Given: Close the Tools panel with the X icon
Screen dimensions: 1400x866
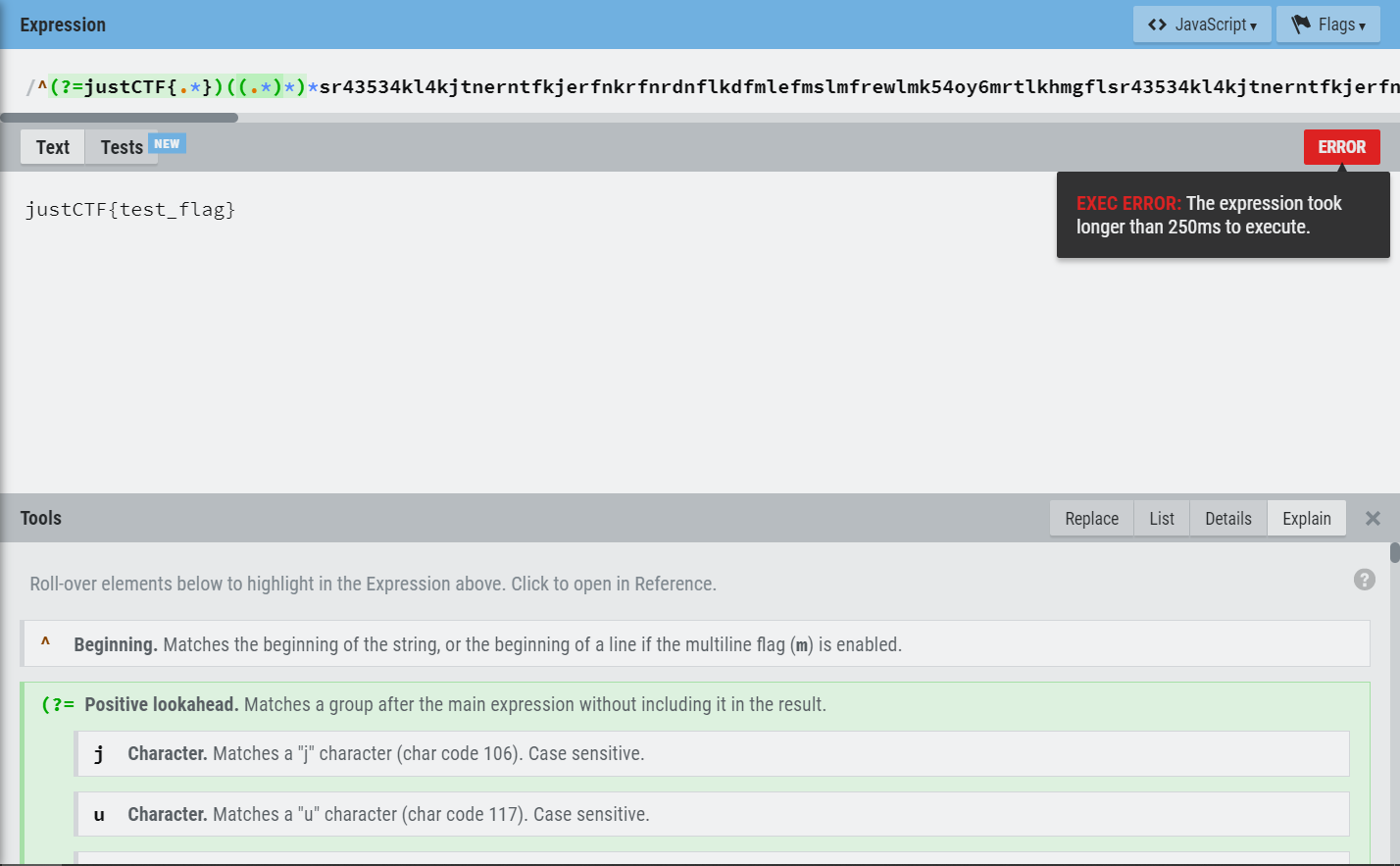Looking at the screenshot, I should pos(1373,519).
